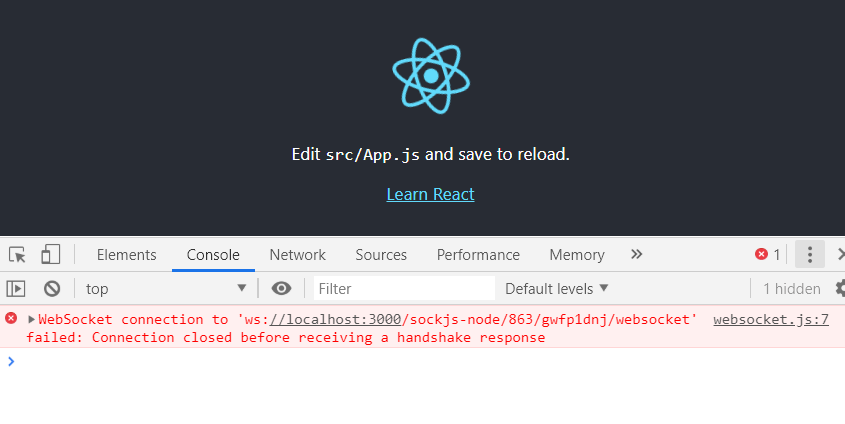Open the Elements tab
Viewport: 845px width, 424px height.
(x=127, y=255)
